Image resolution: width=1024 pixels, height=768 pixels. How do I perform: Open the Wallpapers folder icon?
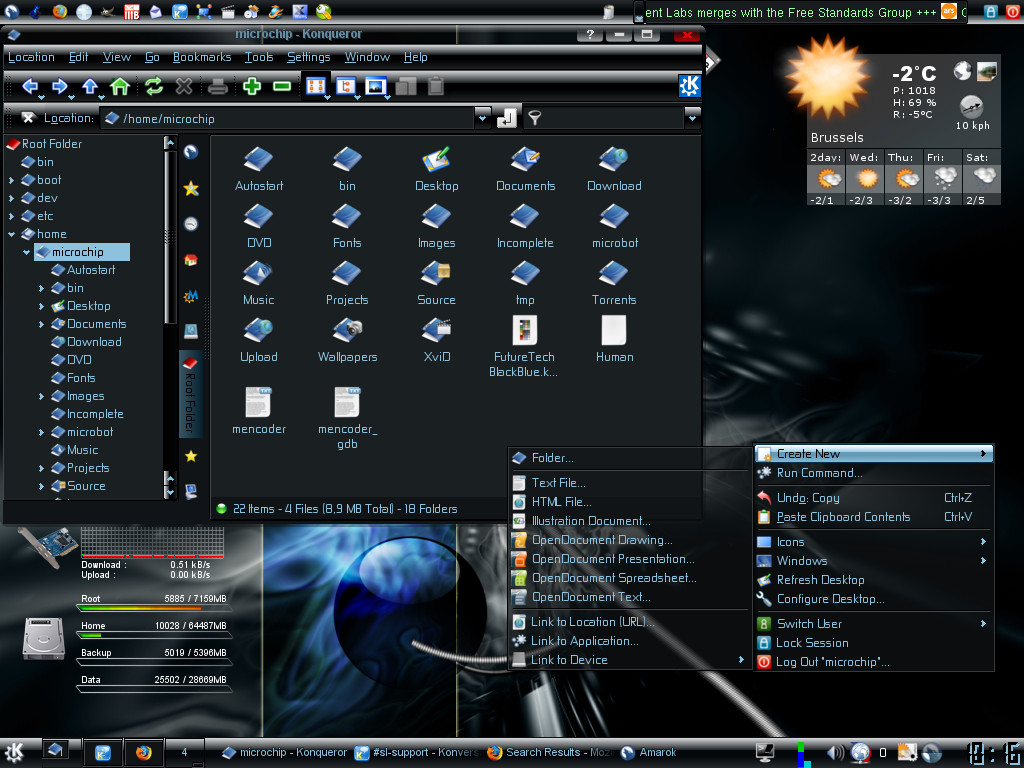(x=347, y=340)
